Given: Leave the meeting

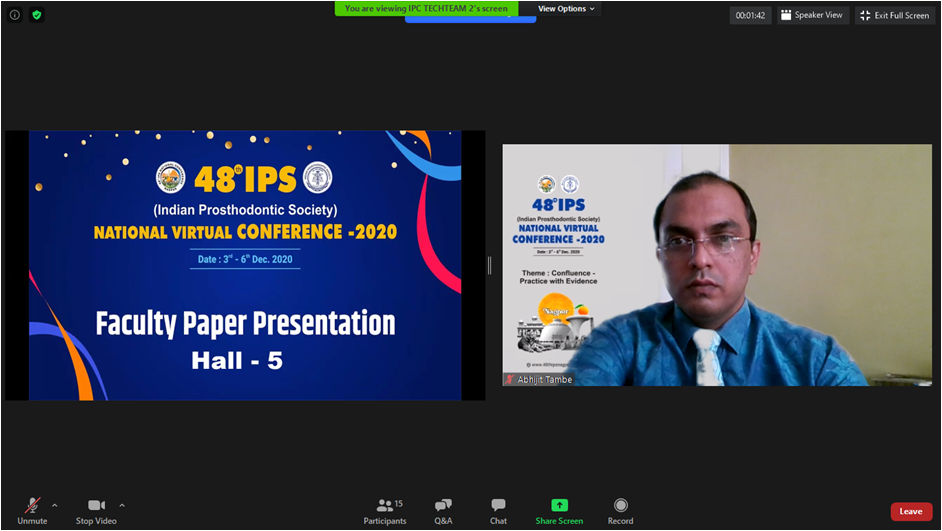Looking at the screenshot, I should point(910,511).
